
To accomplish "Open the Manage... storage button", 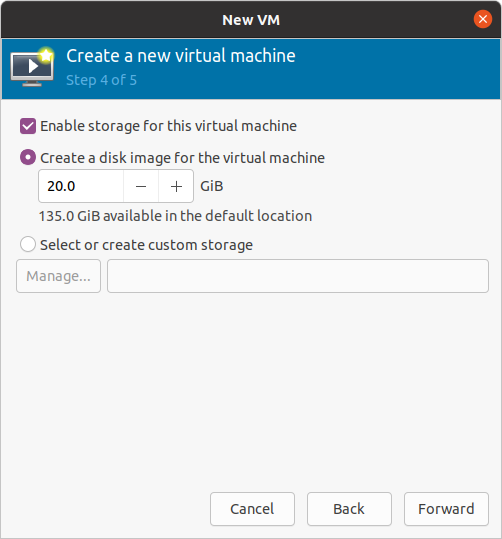I will pyautogui.click(x=58, y=276).
